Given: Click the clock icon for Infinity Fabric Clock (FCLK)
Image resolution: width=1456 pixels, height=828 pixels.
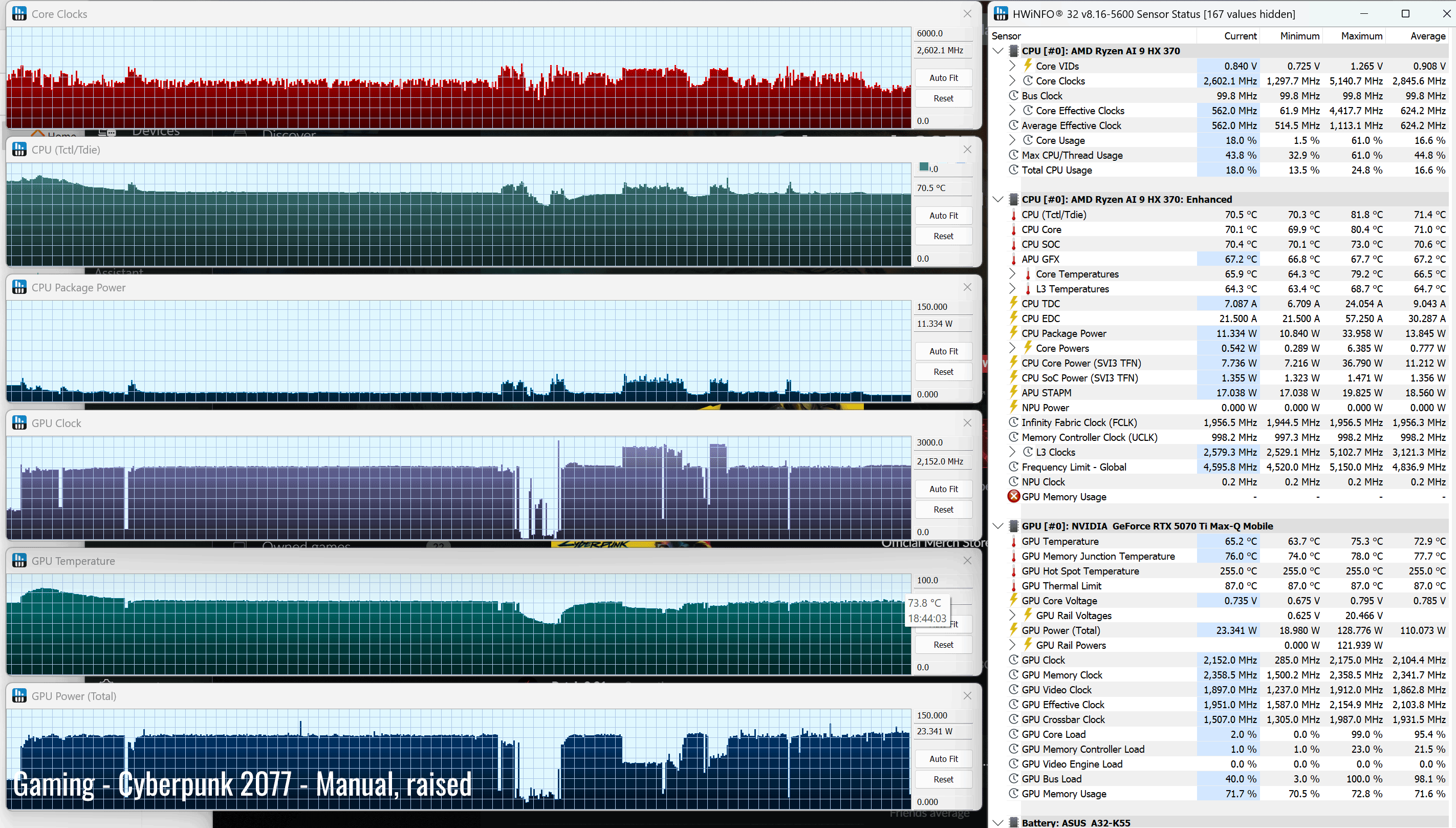Looking at the screenshot, I should click(x=1013, y=422).
